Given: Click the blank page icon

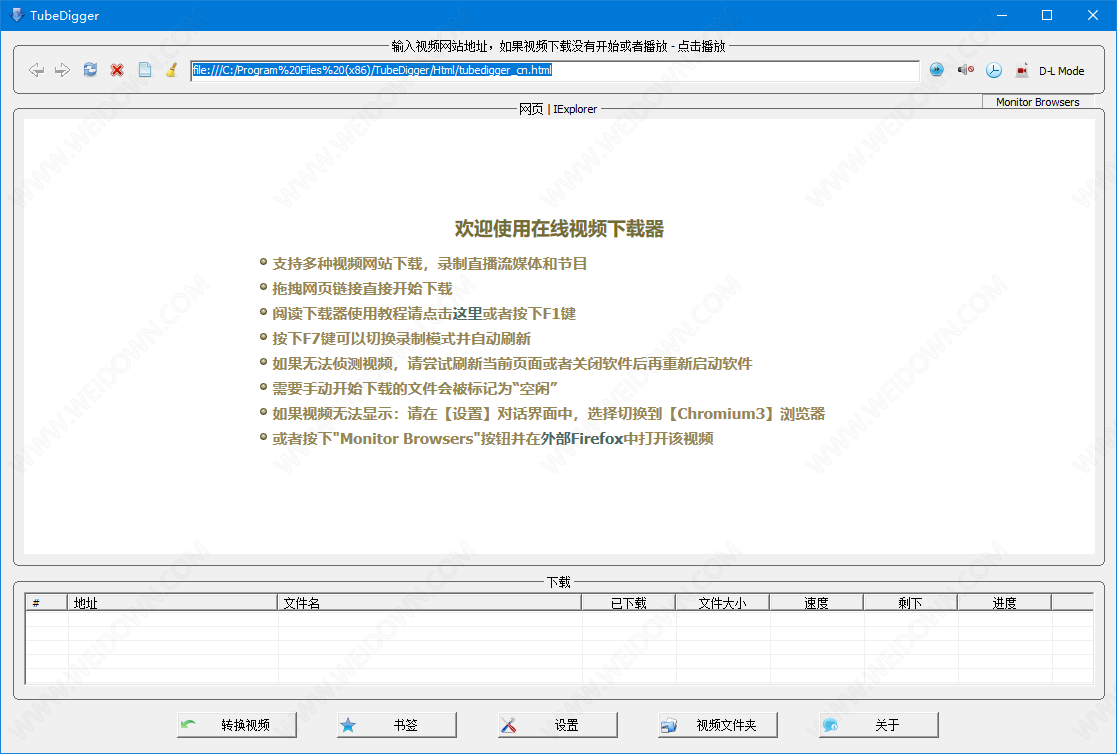Looking at the screenshot, I should point(145,69).
